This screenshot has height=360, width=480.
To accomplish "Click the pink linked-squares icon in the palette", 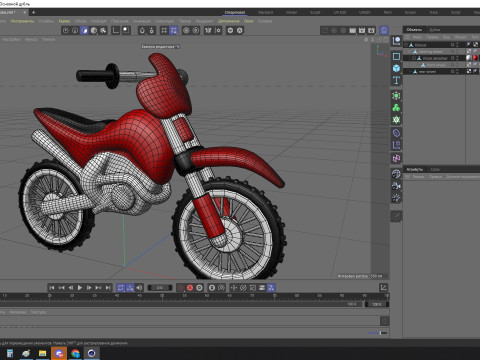I will pyautogui.click(x=396, y=158).
